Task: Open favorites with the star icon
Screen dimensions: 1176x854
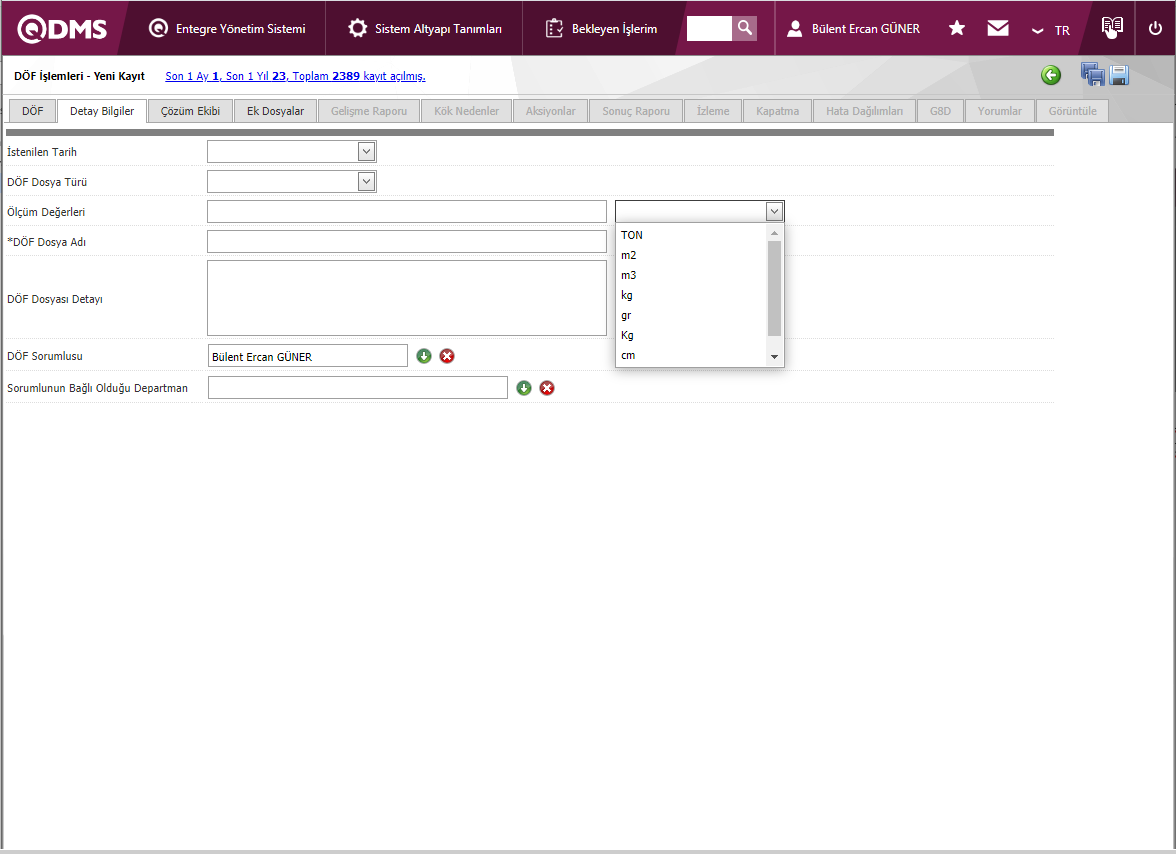Action: pyautogui.click(x=957, y=28)
